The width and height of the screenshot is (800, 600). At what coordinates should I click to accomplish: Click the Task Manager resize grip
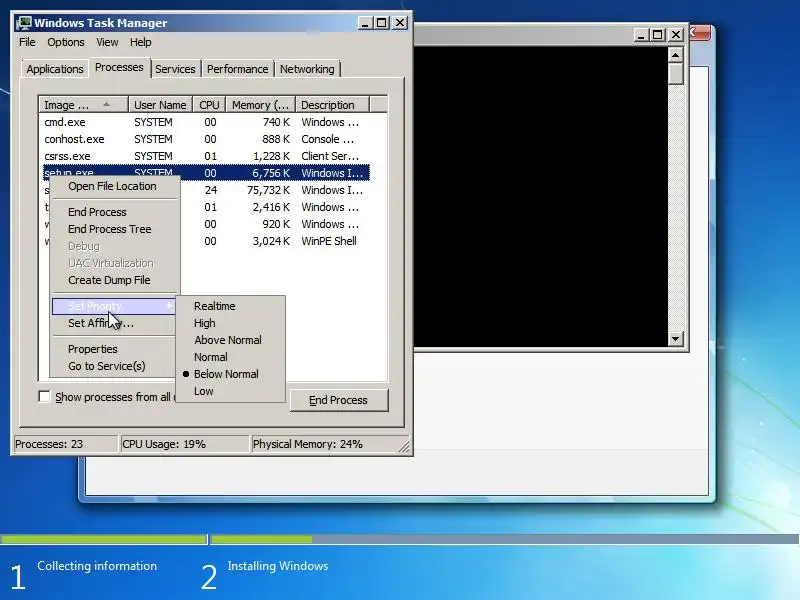click(405, 446)
